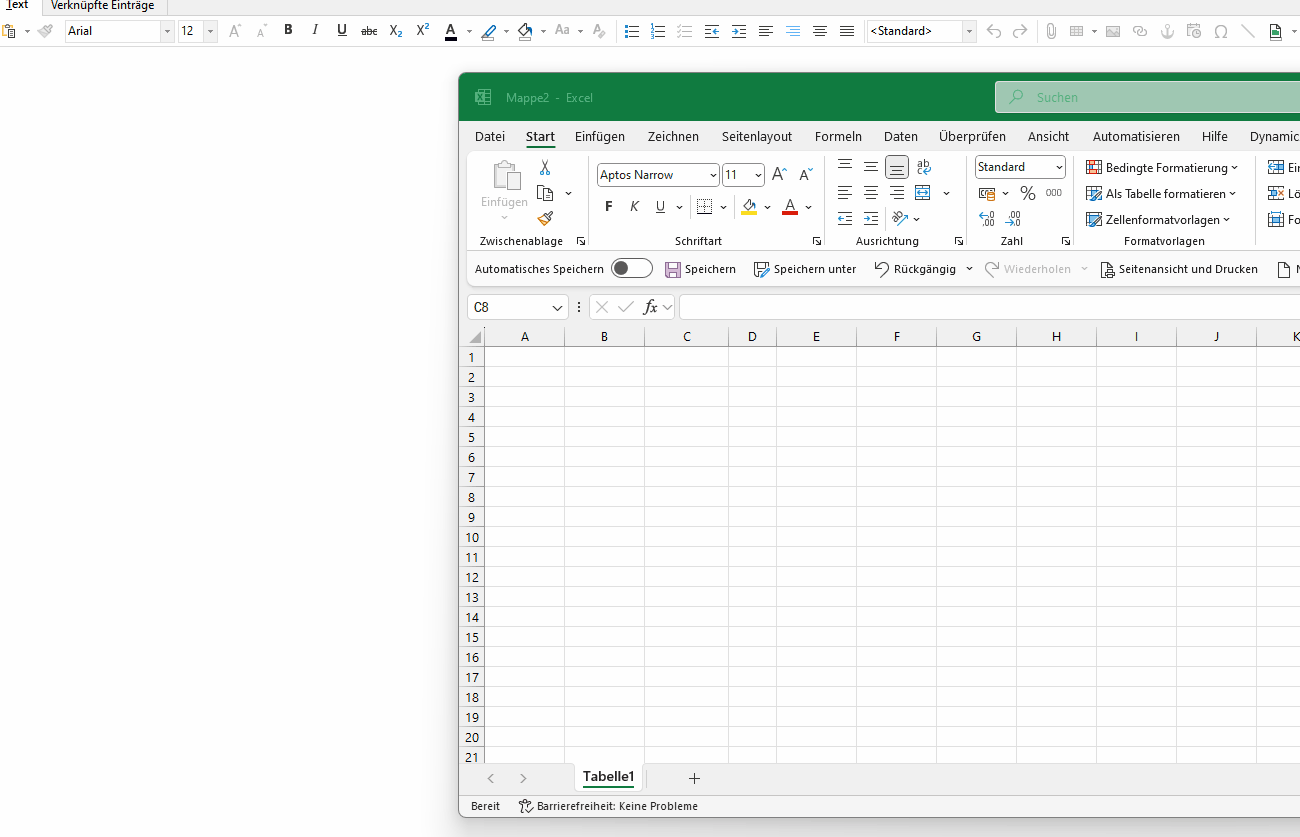Image resolution: width=1300 pixels, height=837 pixels.
Task: Apply the red font color in Excel
Action: click(x=790, y=207)
